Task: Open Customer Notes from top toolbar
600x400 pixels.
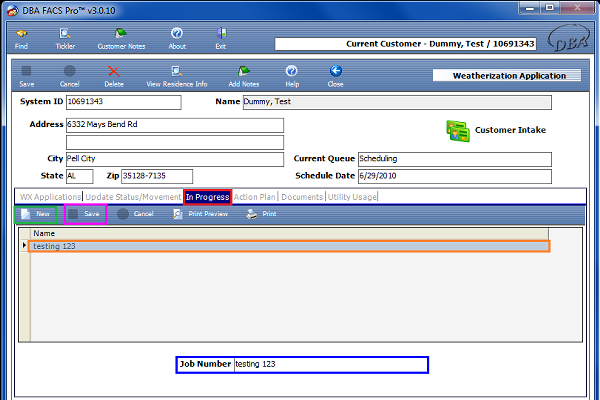Action: [x=121, y=39]
